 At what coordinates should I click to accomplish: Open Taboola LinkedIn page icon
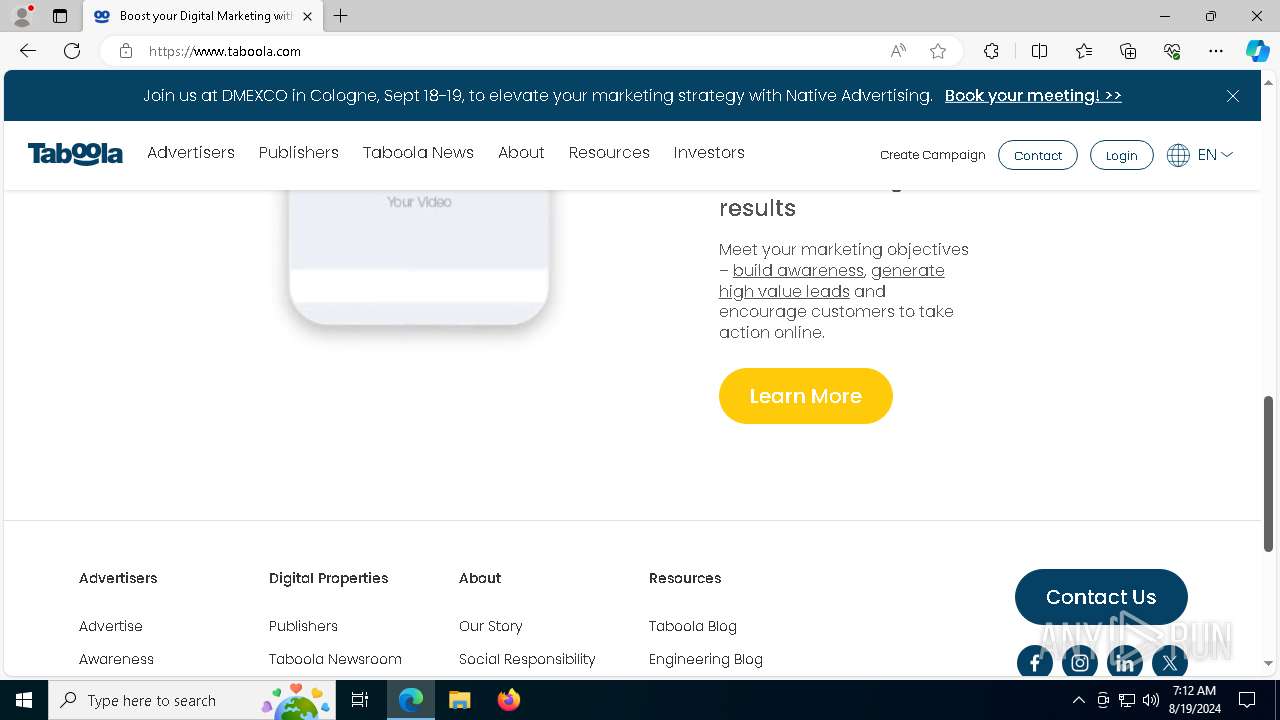click(x=1125, y=662)
